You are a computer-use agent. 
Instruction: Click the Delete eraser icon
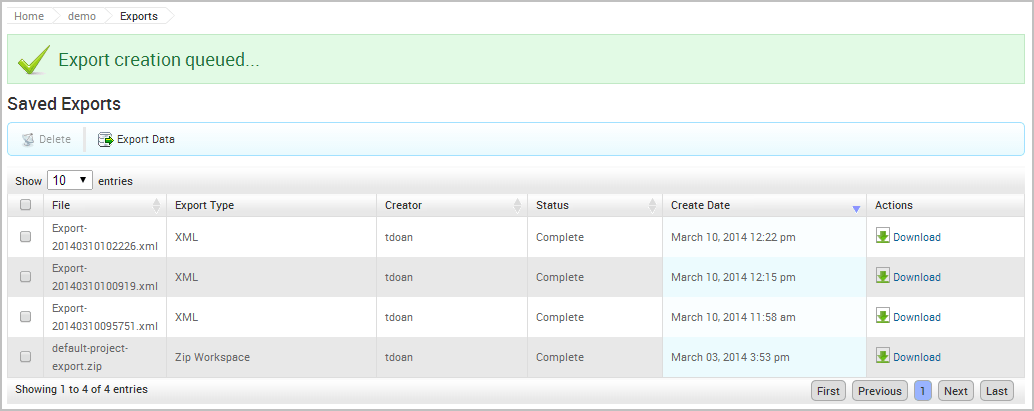(28, 140)
